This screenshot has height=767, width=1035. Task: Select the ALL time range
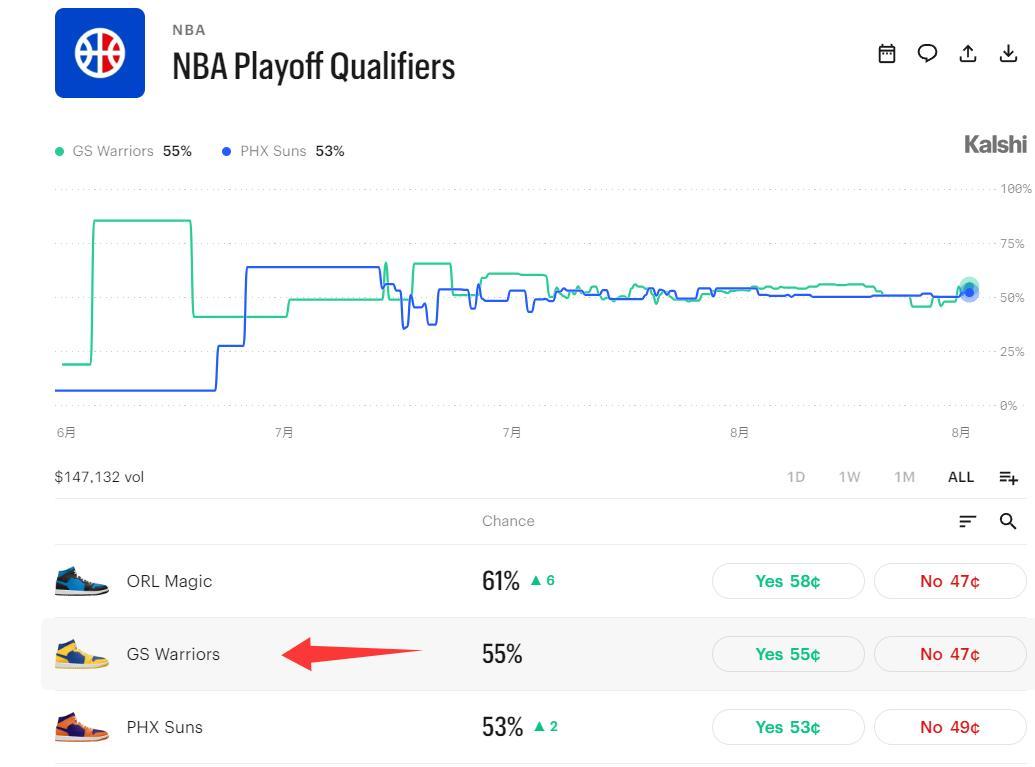point(960,477)
